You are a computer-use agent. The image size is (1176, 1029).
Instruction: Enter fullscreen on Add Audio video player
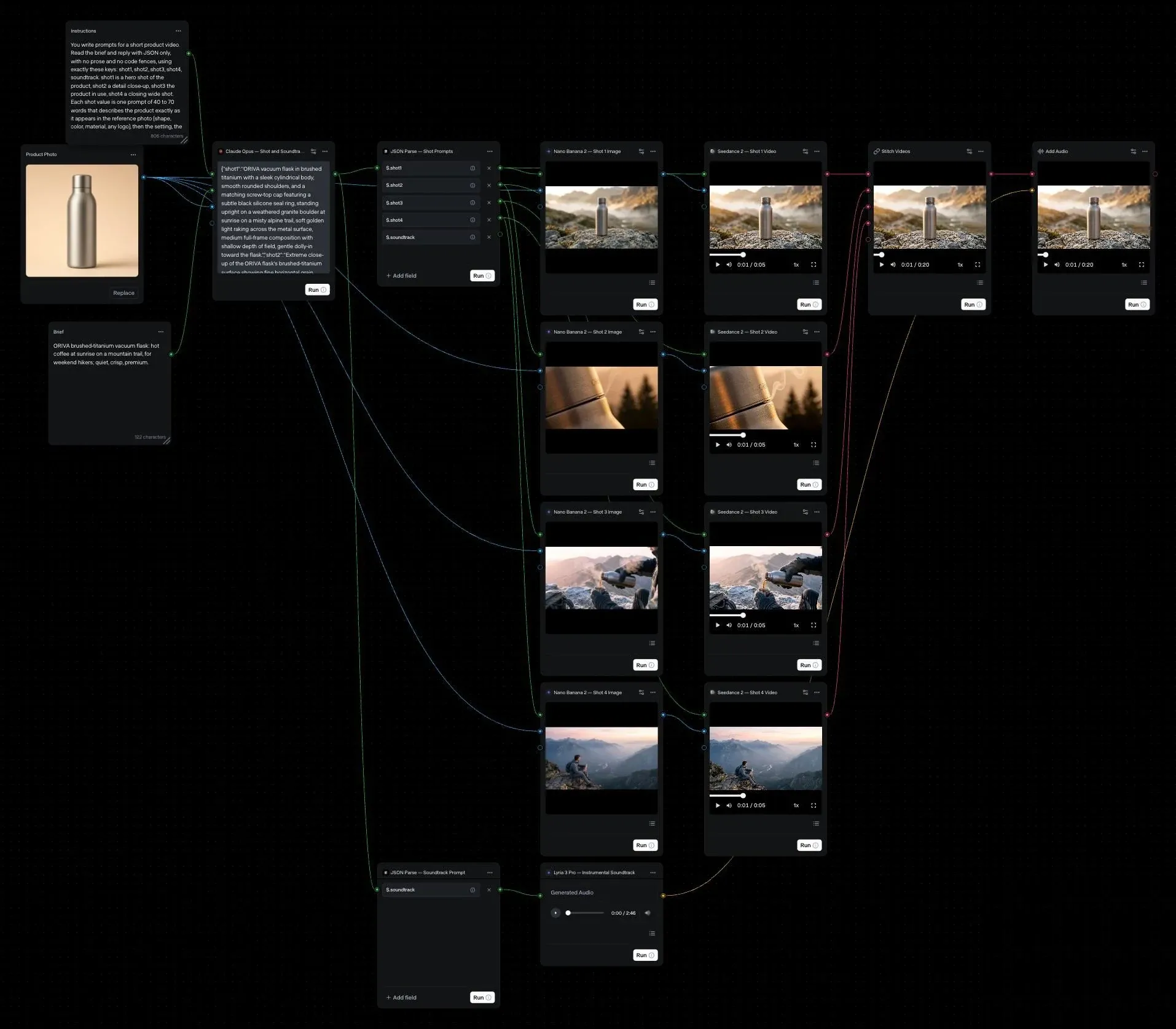[x=1142, y=265]
